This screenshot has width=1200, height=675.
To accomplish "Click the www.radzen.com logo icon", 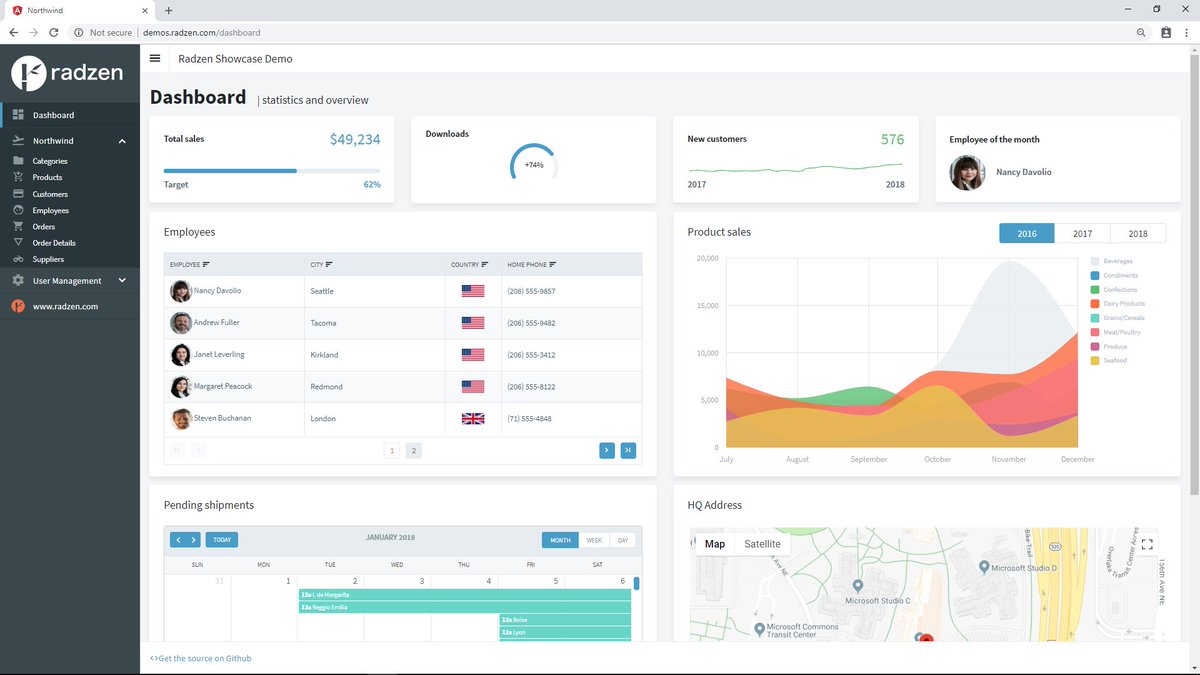I will click(18, 306).
